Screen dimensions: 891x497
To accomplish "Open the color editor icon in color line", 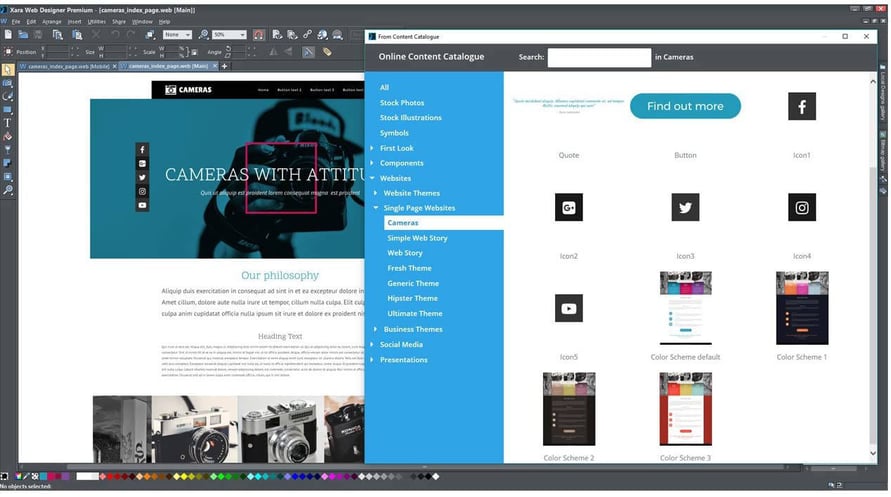I will pos(18,477).
